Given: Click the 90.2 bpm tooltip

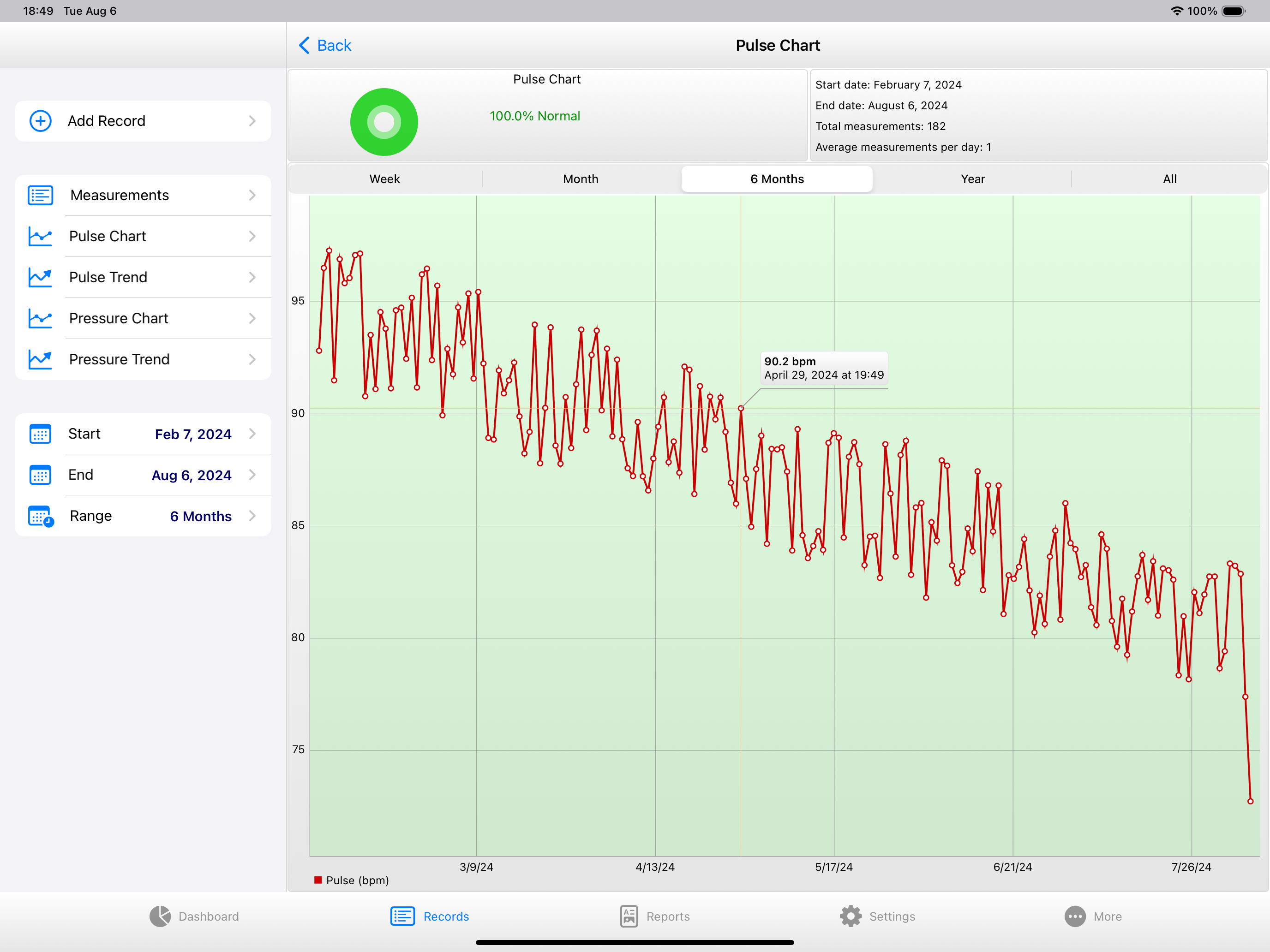Looking at the screenshot, I should 824,369.
